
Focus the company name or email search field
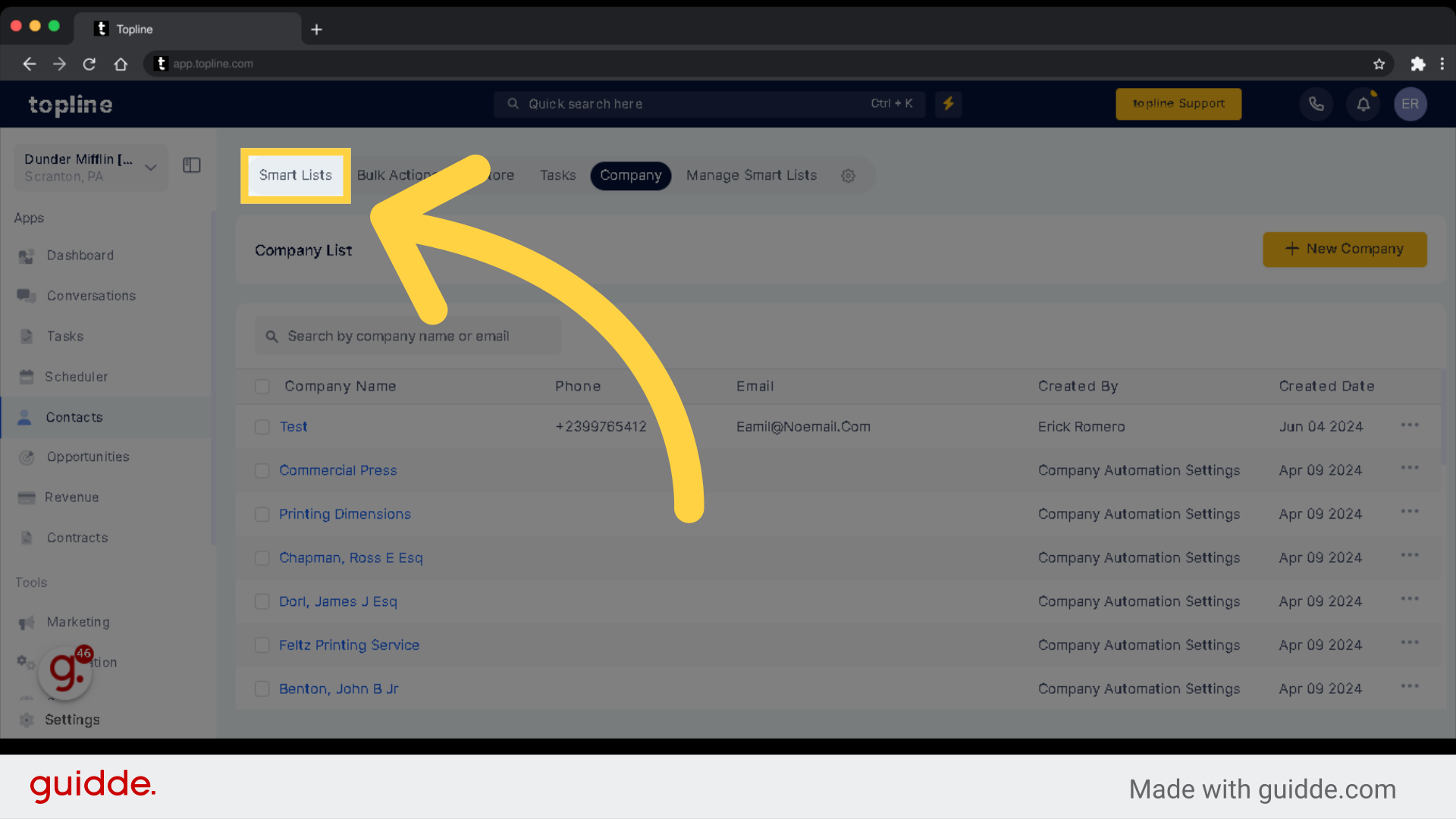point(408,336)
